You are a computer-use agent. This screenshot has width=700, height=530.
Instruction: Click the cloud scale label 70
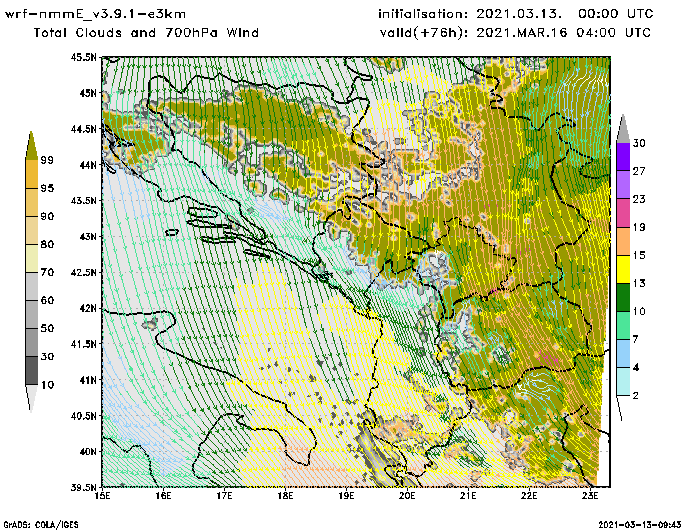(47, 272)
